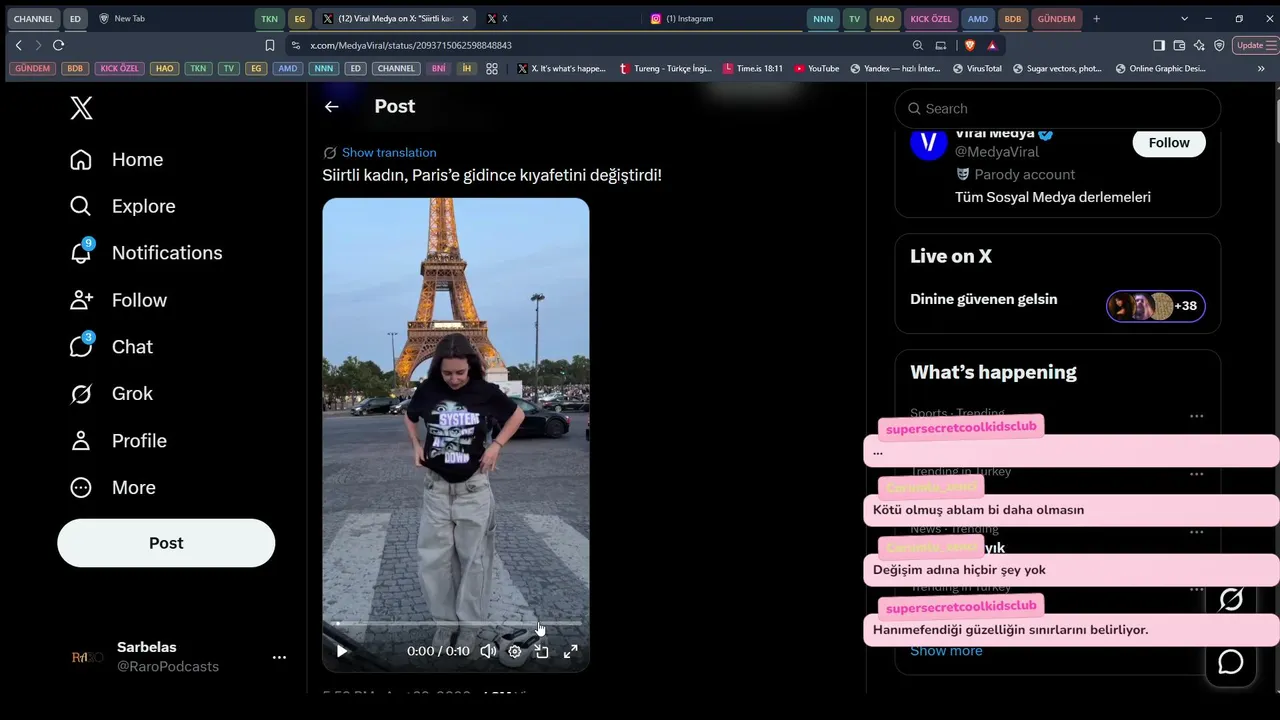Open the Tureng bookmark
The width and height of the screenshot is (1280, 720).
(666, 69)
